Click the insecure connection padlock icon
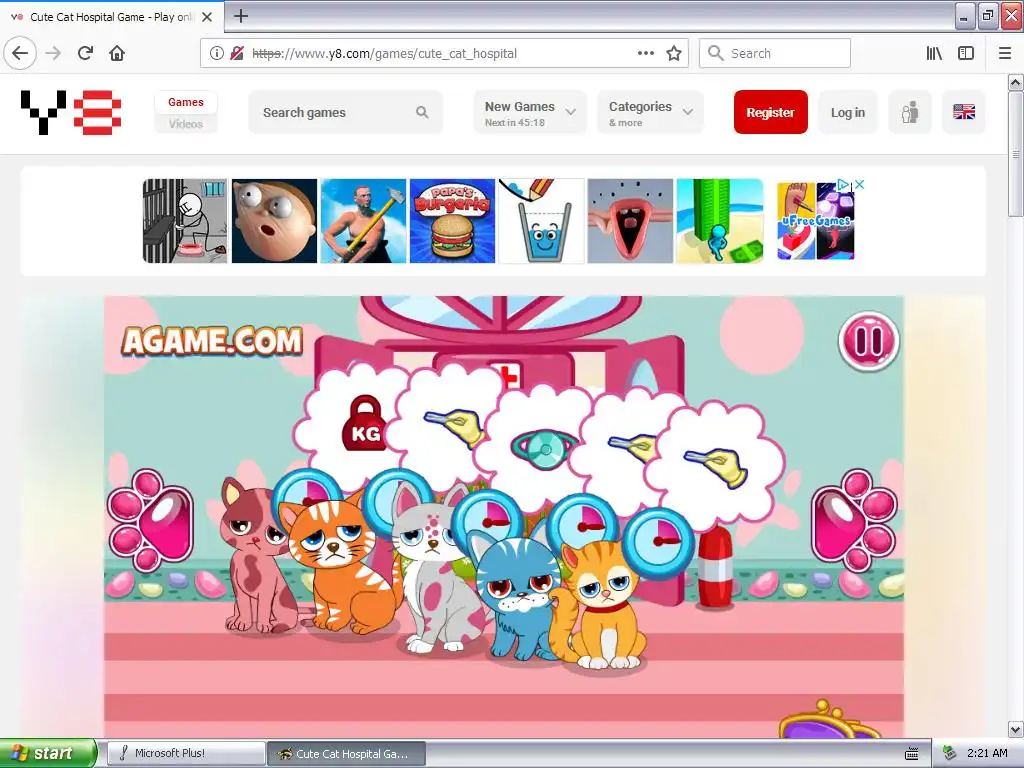This screenshot has width=1024, height=768. point(238,53)
